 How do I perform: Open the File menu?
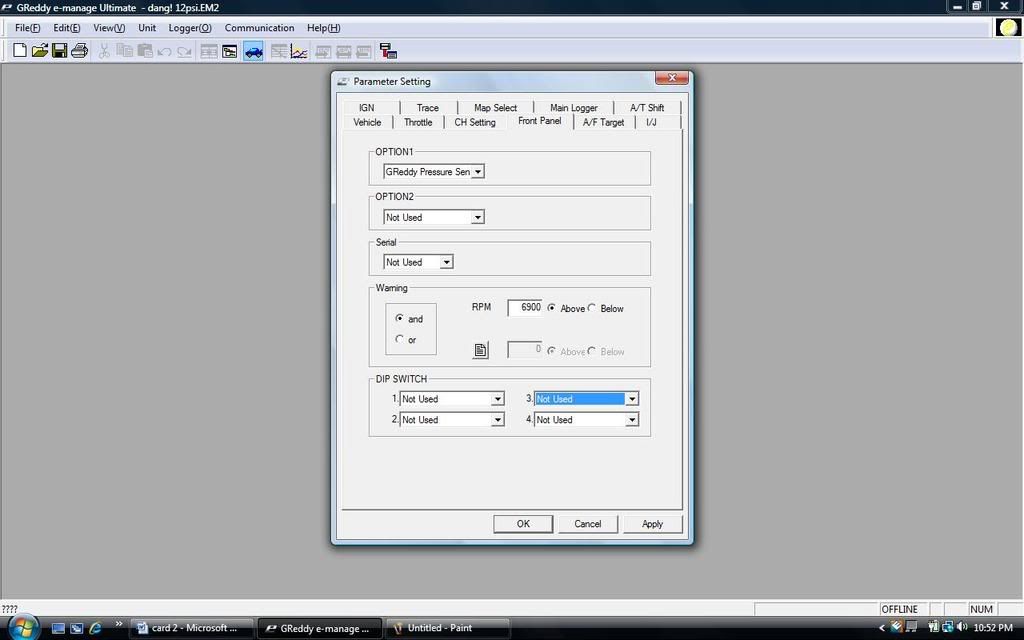click(27, 28)
